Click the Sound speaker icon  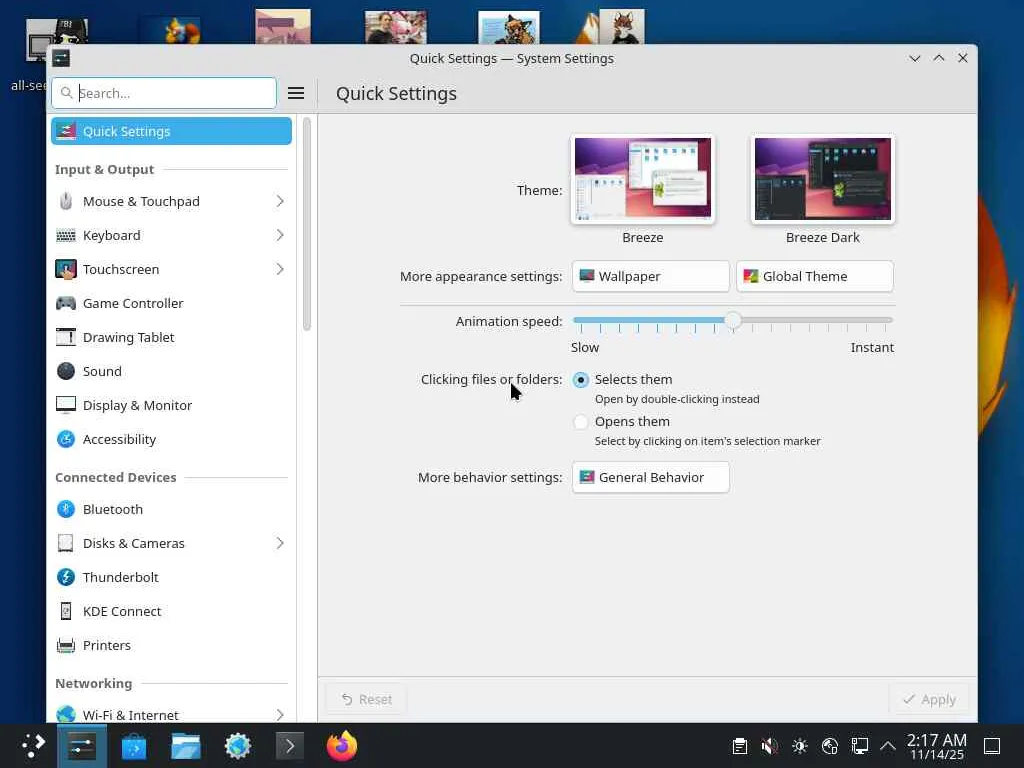click(65, 371)
